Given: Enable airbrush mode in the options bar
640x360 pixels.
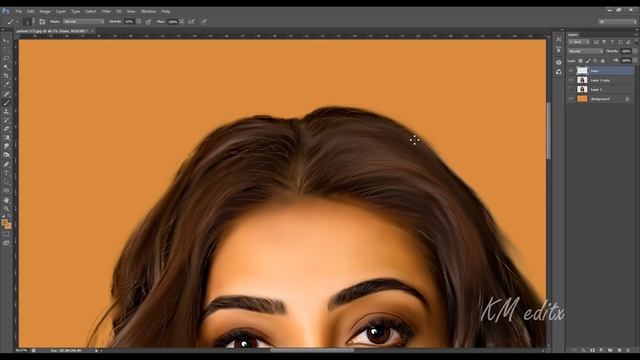Looking at the screenshot, I should point(191,22).
